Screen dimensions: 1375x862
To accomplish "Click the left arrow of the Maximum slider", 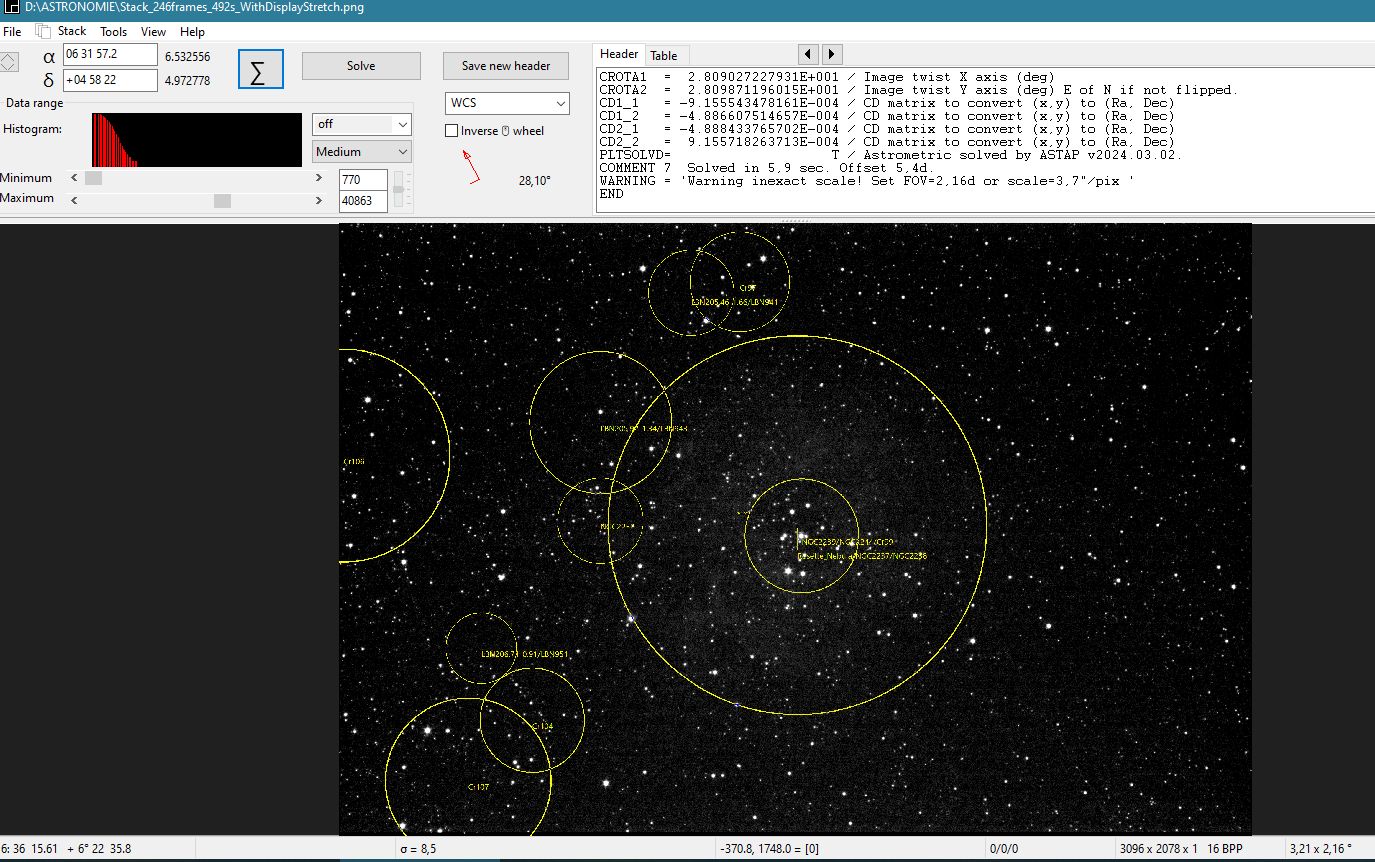I will (74, 199).
